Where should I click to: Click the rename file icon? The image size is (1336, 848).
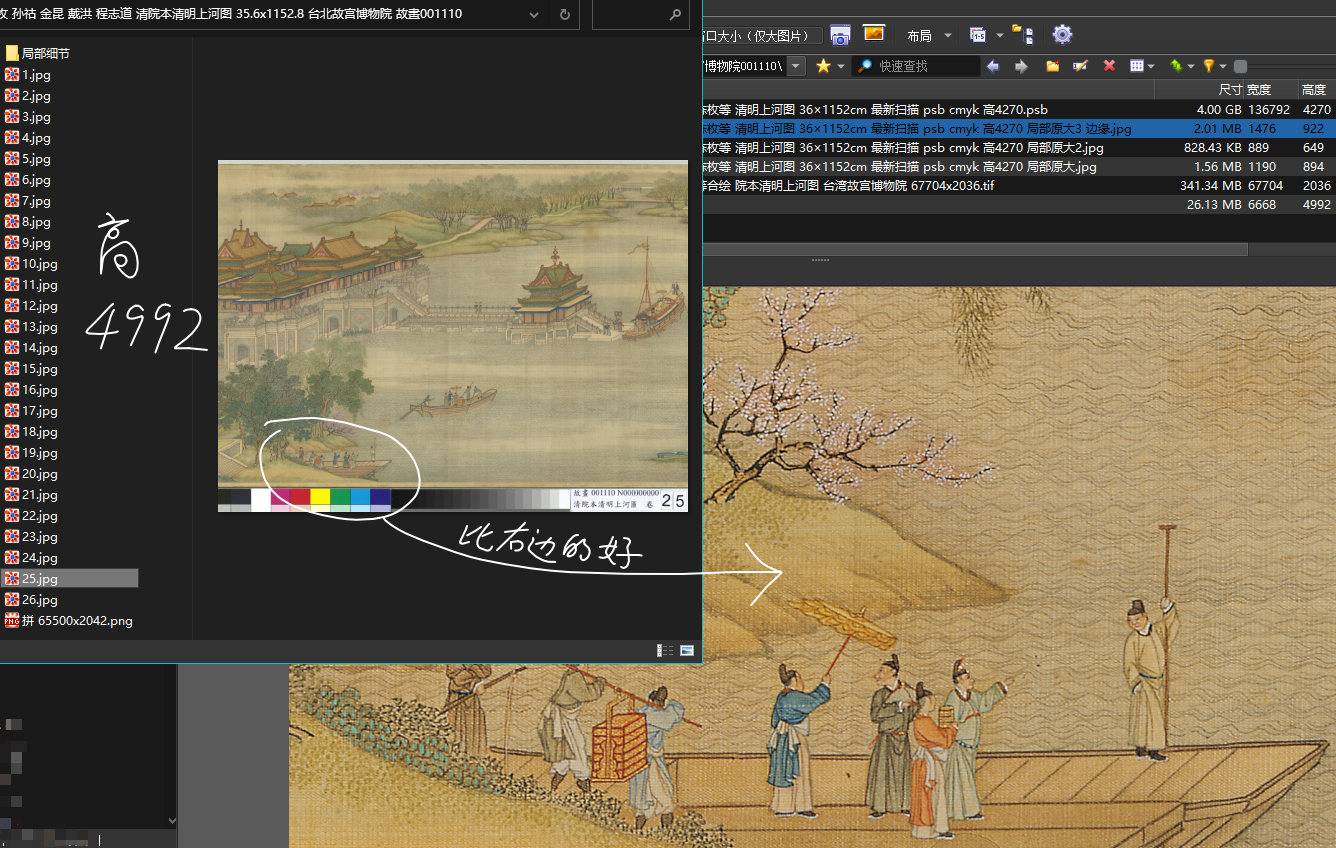[x=1080, y=66]
